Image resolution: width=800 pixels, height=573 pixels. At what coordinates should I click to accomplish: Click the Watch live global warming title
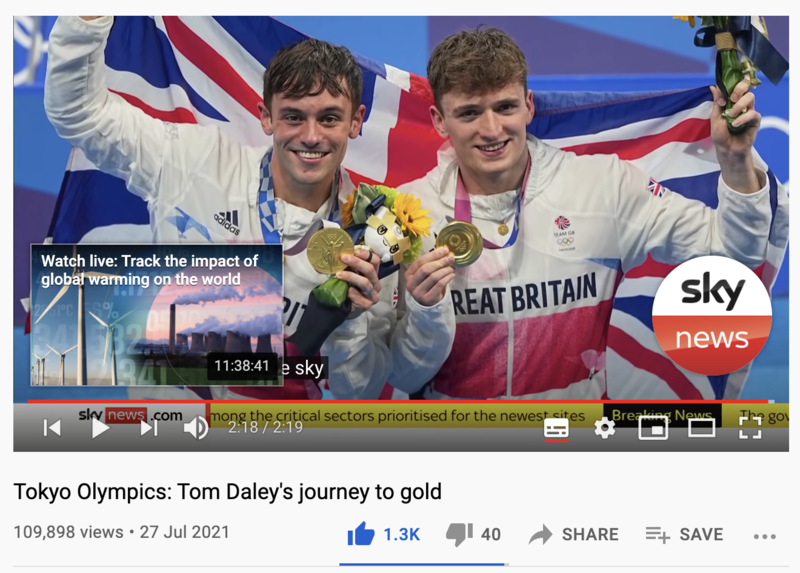click(149, 270)
